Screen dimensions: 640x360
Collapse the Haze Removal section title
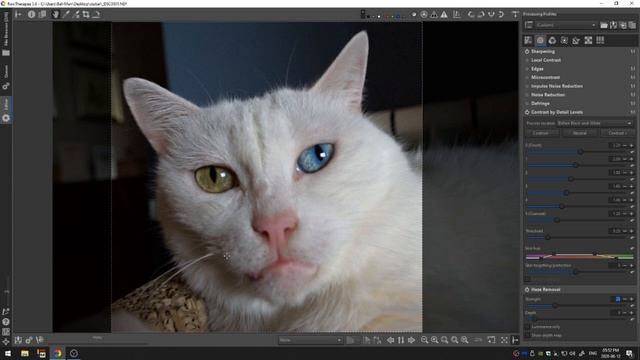click(545, 289)
